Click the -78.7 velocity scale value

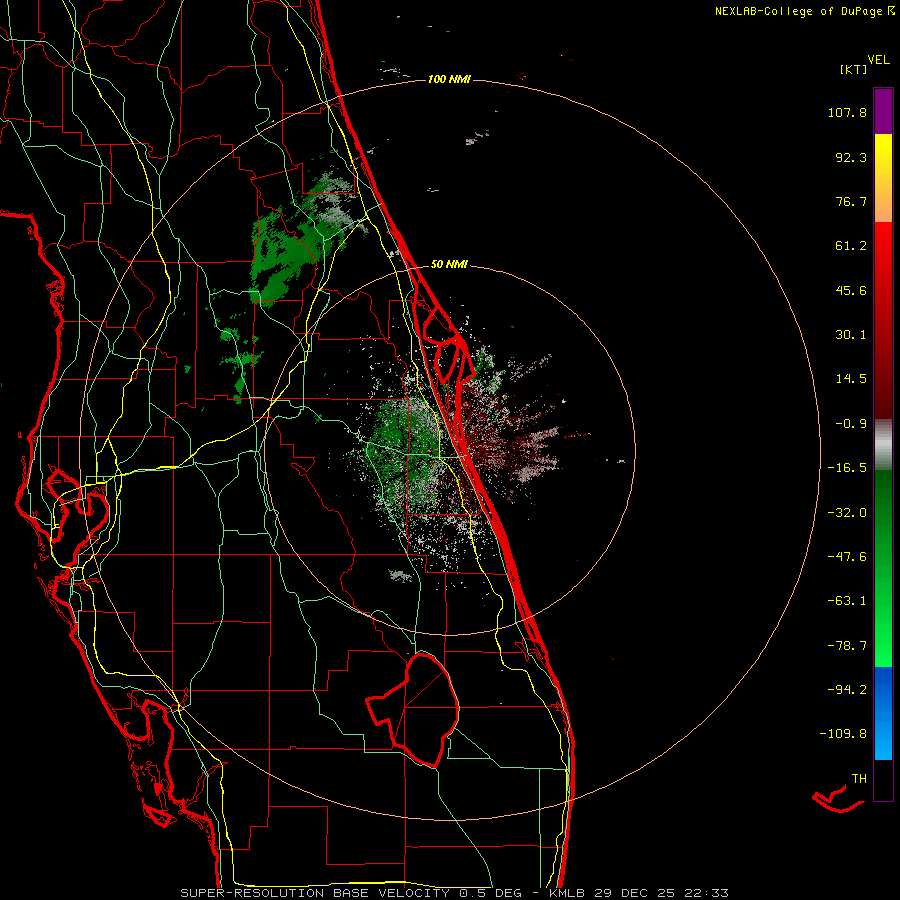click(847, 646)
